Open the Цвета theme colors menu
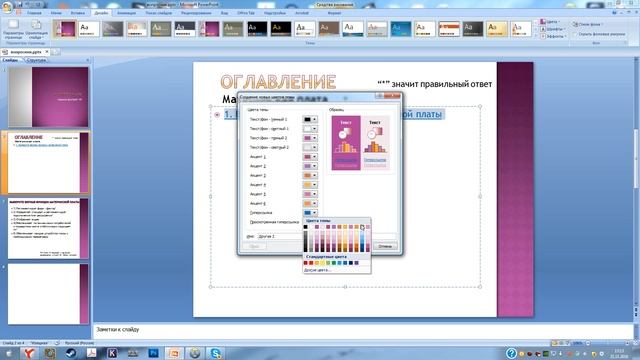The height and width of the screenshot is (360, 640). pos(550,22)
